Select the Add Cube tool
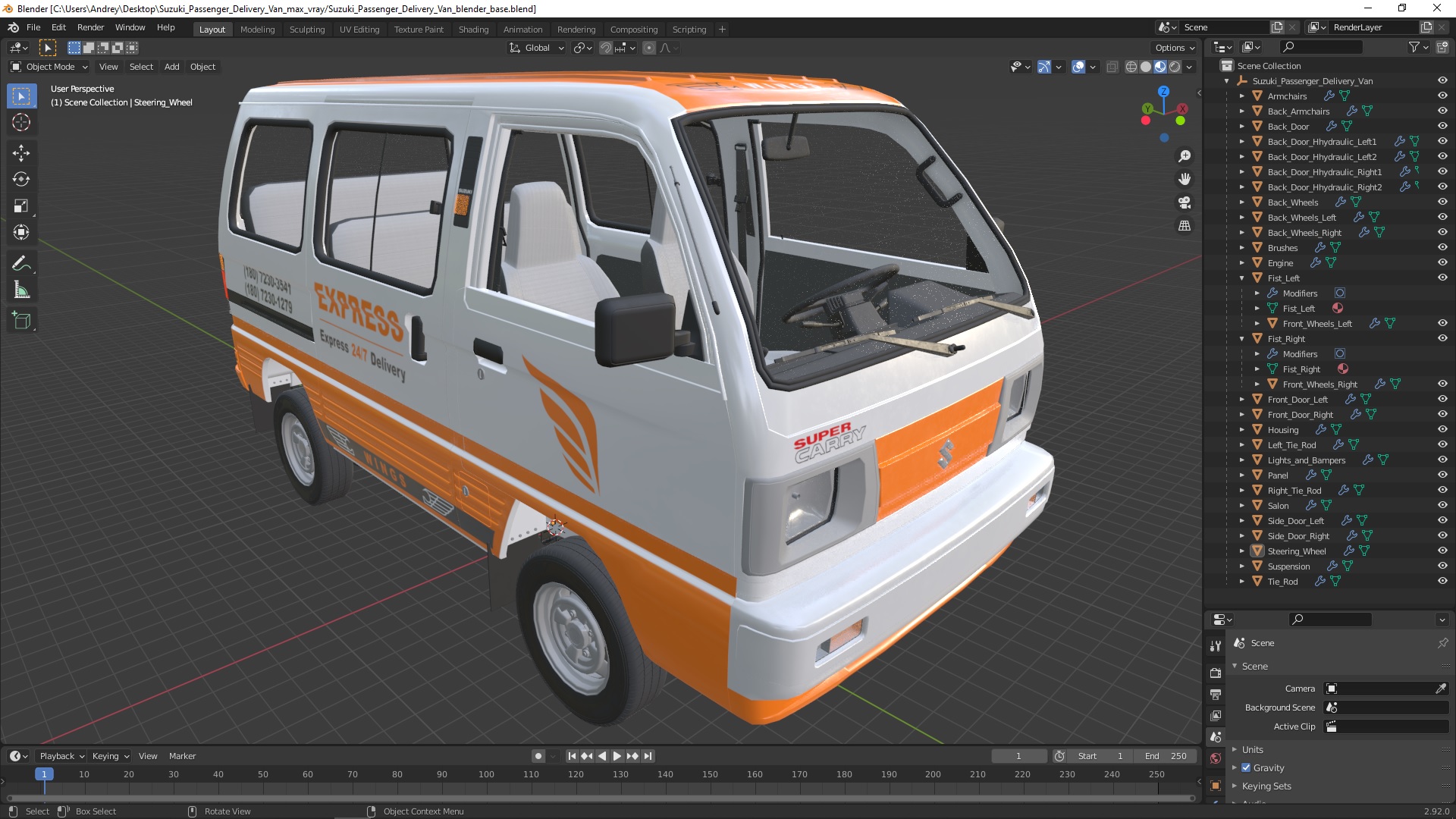The width and height of the screenshot is (1456, 819). (21, 322)
